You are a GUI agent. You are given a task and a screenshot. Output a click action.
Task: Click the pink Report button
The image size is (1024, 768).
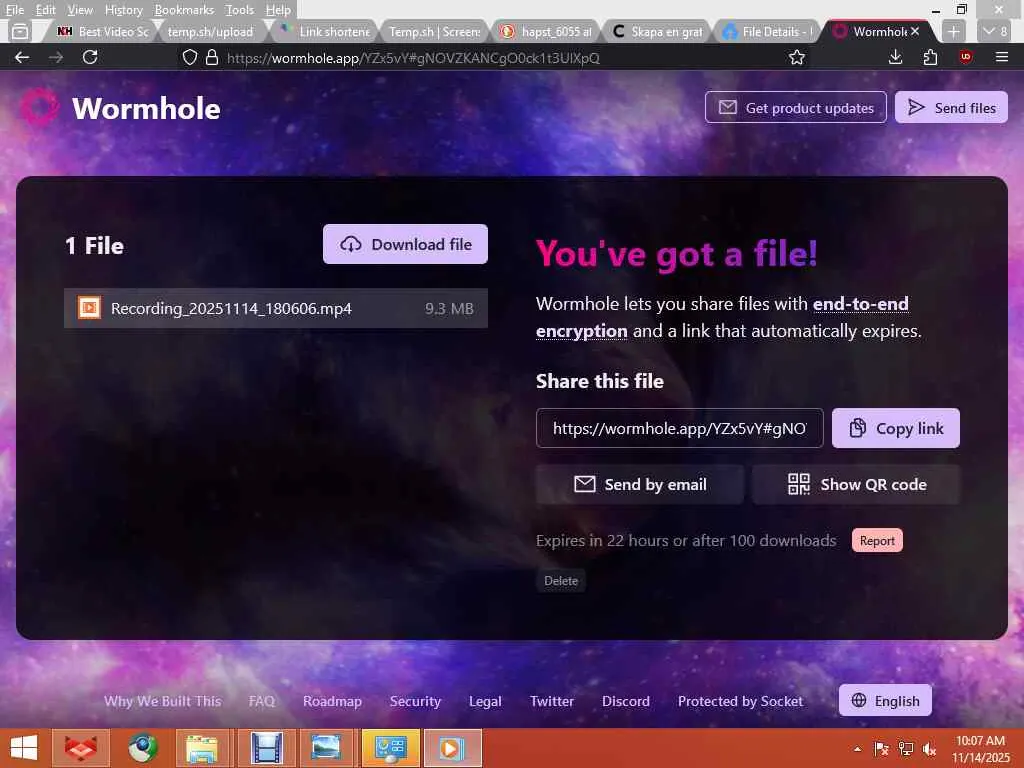[x=877, y=540]
